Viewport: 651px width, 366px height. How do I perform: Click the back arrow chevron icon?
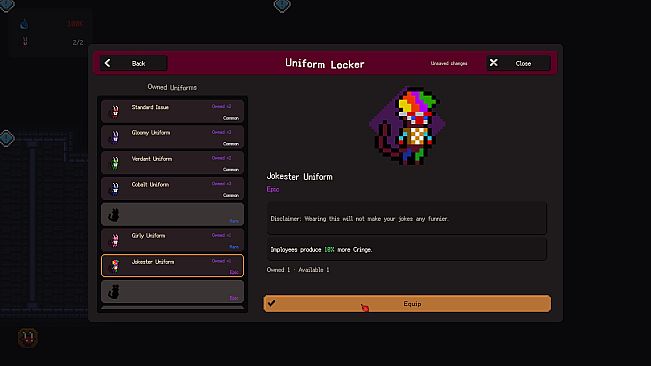click(108, 63)
